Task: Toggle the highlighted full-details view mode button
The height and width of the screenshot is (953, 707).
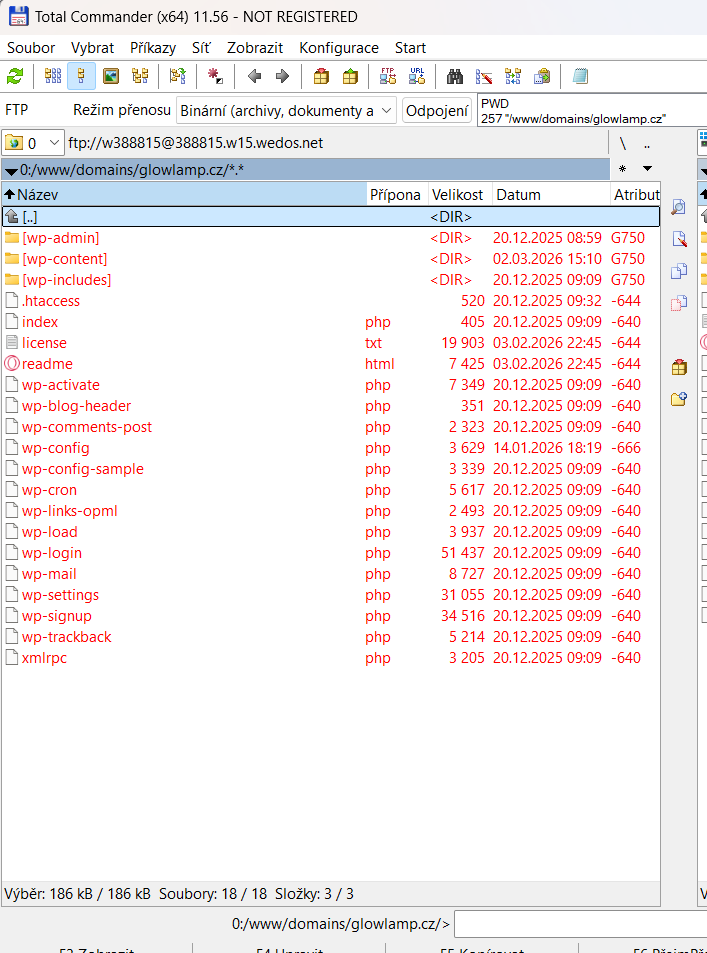Action: click(x=81, y=76)
